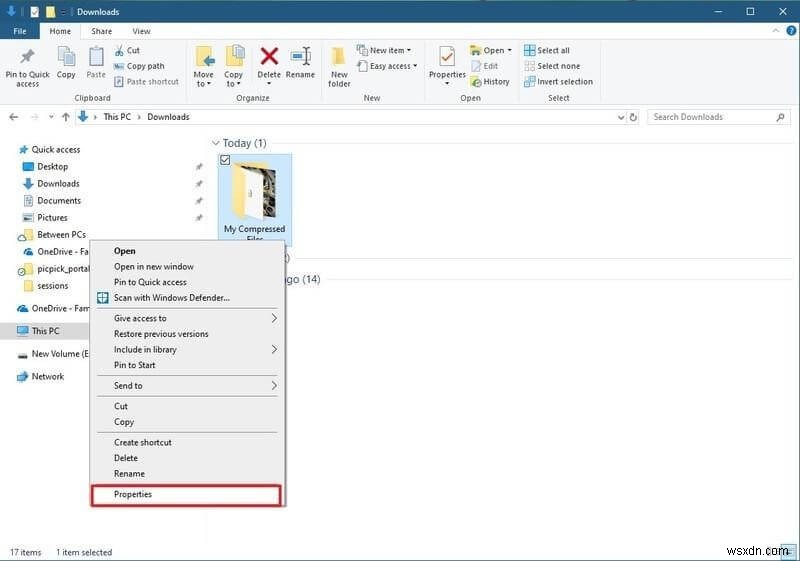This screenshot has height=561, width=800.
Task: Minimize the ribbon with the chevron
Action: pyautogui.click(x=776, y=31)
